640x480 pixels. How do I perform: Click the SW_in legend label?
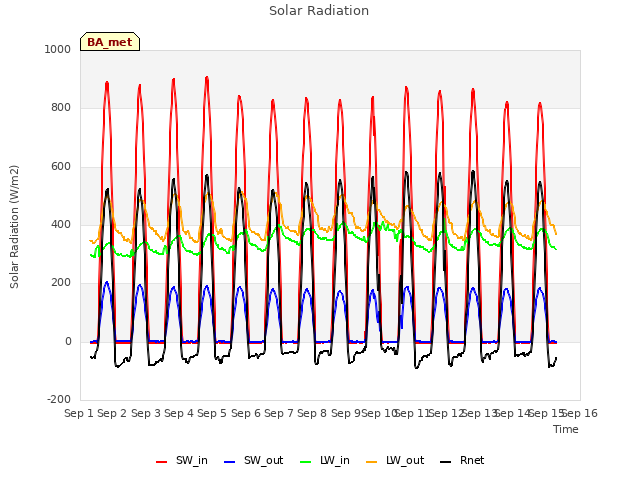(192, 460)
